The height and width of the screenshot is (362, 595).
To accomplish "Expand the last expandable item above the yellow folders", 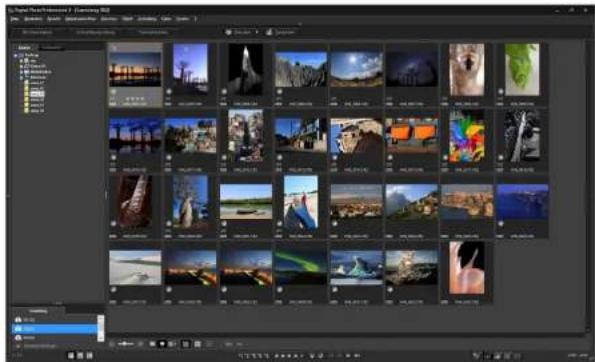I will pos(22,77).
